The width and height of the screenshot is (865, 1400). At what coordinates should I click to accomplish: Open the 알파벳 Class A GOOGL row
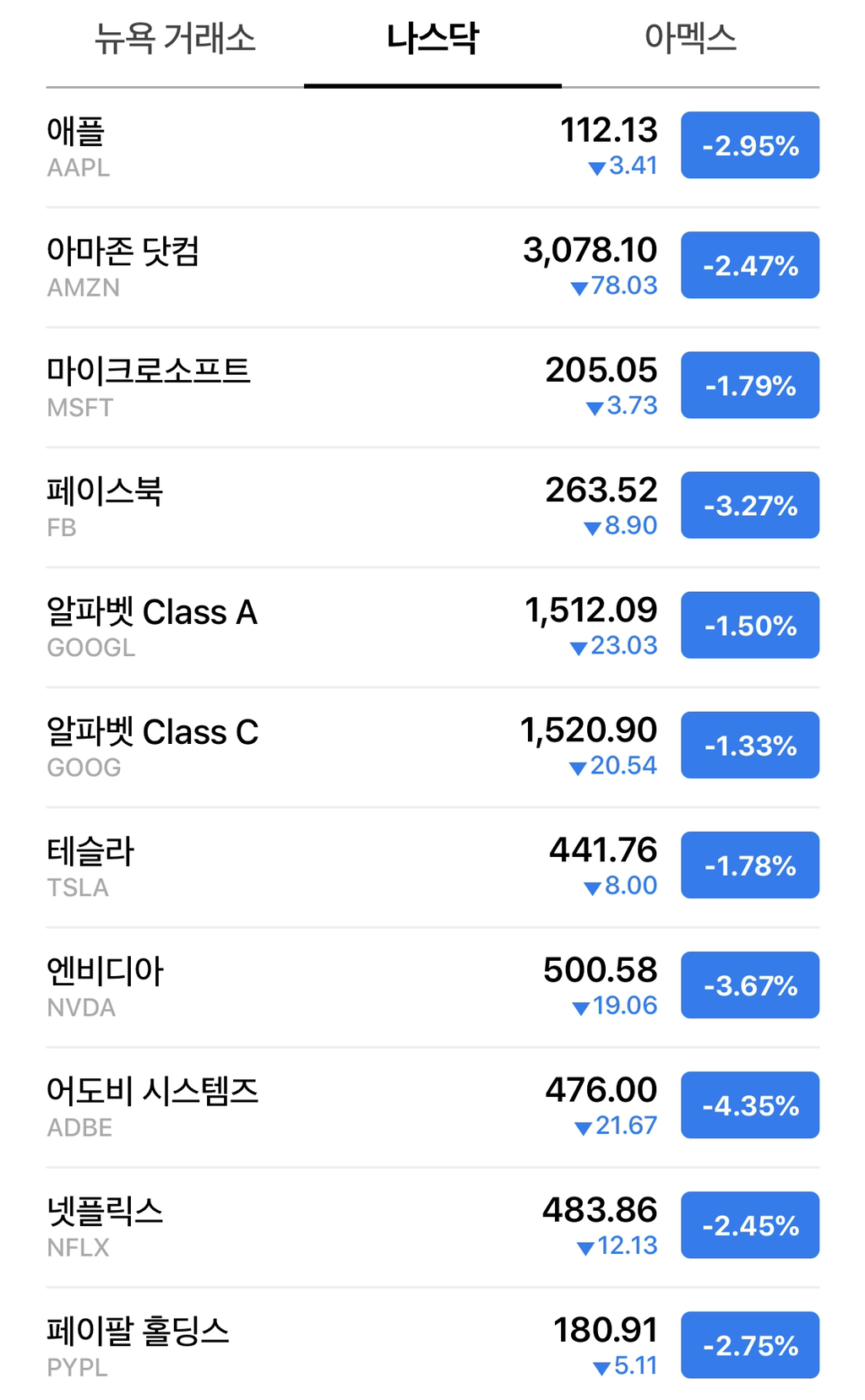click(432, 627)
